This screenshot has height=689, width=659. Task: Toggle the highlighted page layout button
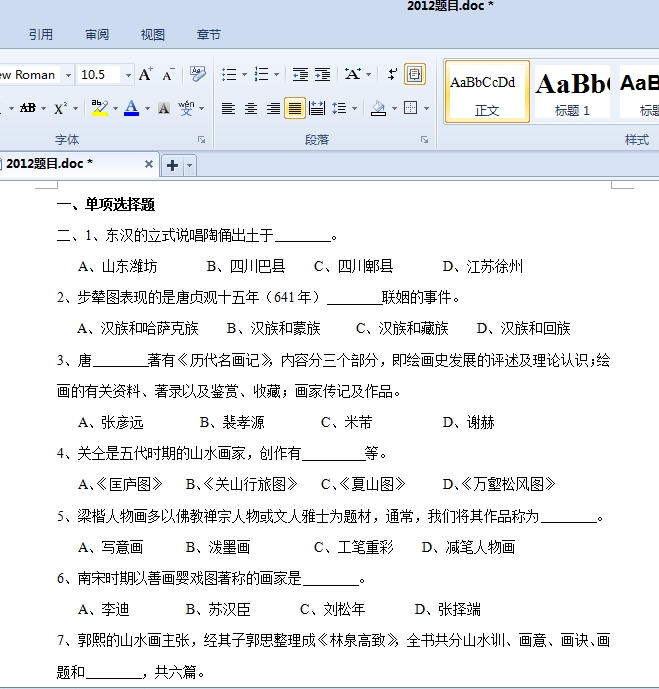coord(414,75)
